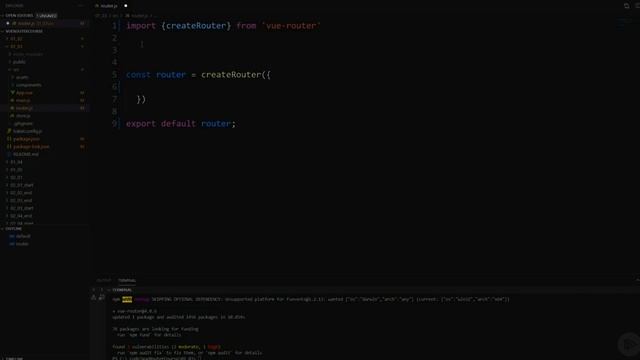The image size is (640, 360).
Task: Open package-lock.json file
Action: [31, 147]
